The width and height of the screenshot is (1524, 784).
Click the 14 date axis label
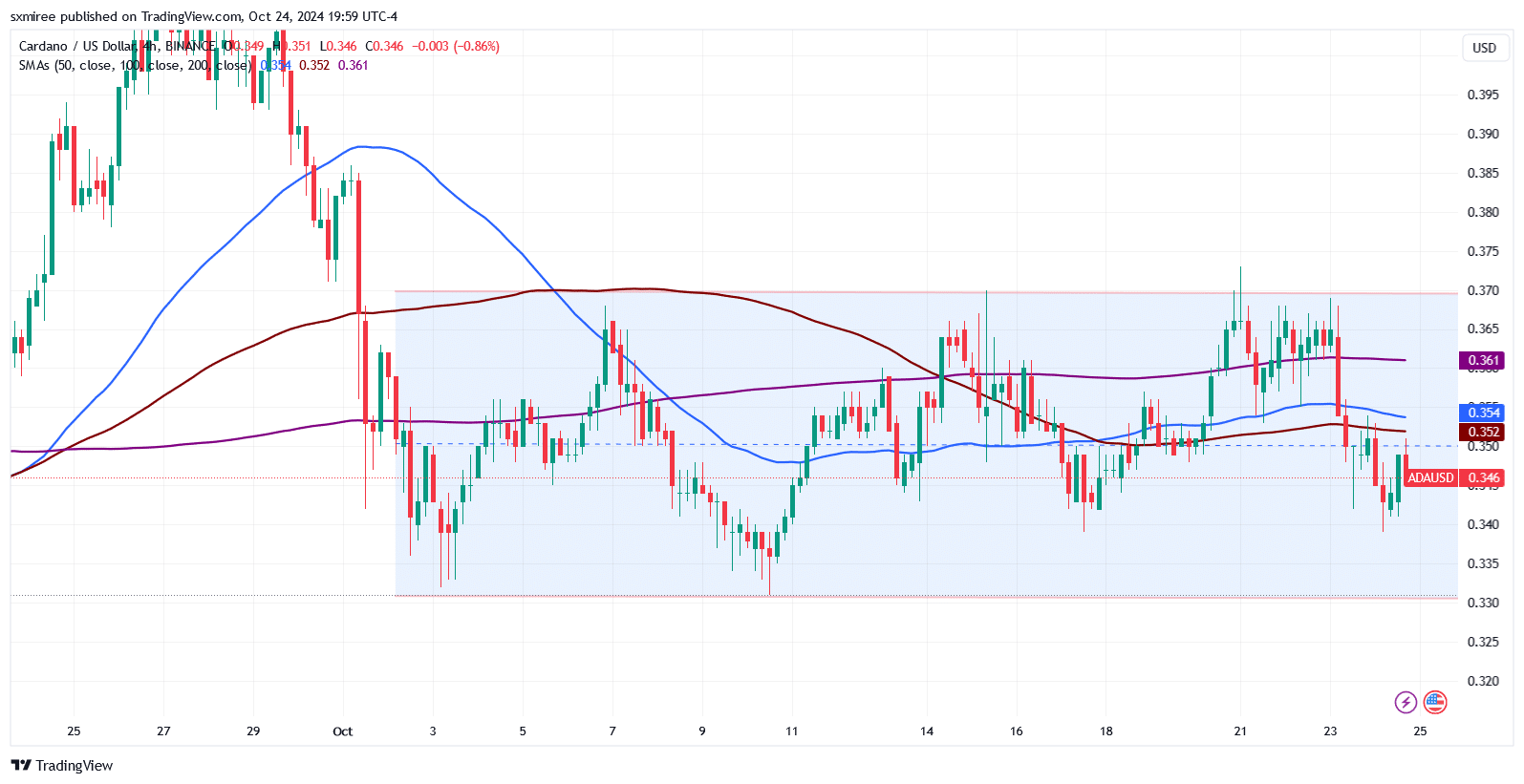[927, 731]
